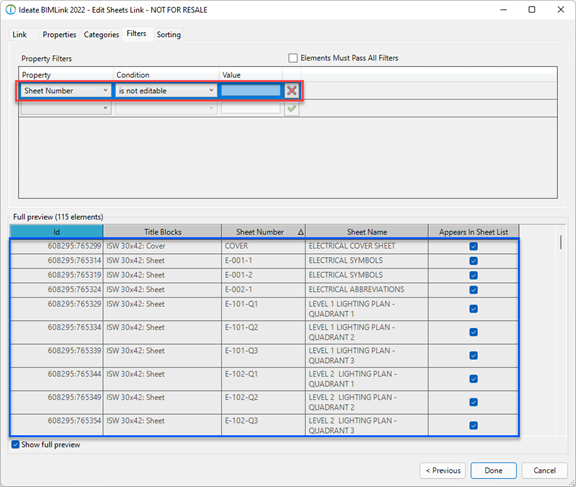The image size is (576, 487).
Task: Click the highlighted filter Value field
Action: coord(251,91)
